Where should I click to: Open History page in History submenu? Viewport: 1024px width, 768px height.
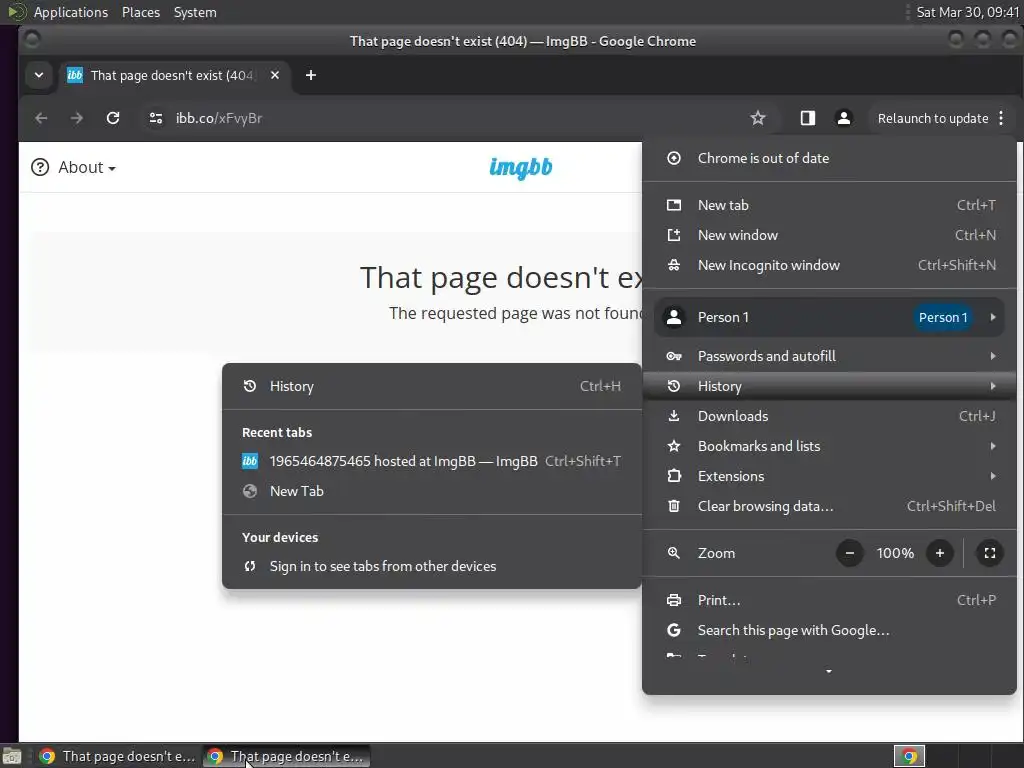[x=432, y=386]
